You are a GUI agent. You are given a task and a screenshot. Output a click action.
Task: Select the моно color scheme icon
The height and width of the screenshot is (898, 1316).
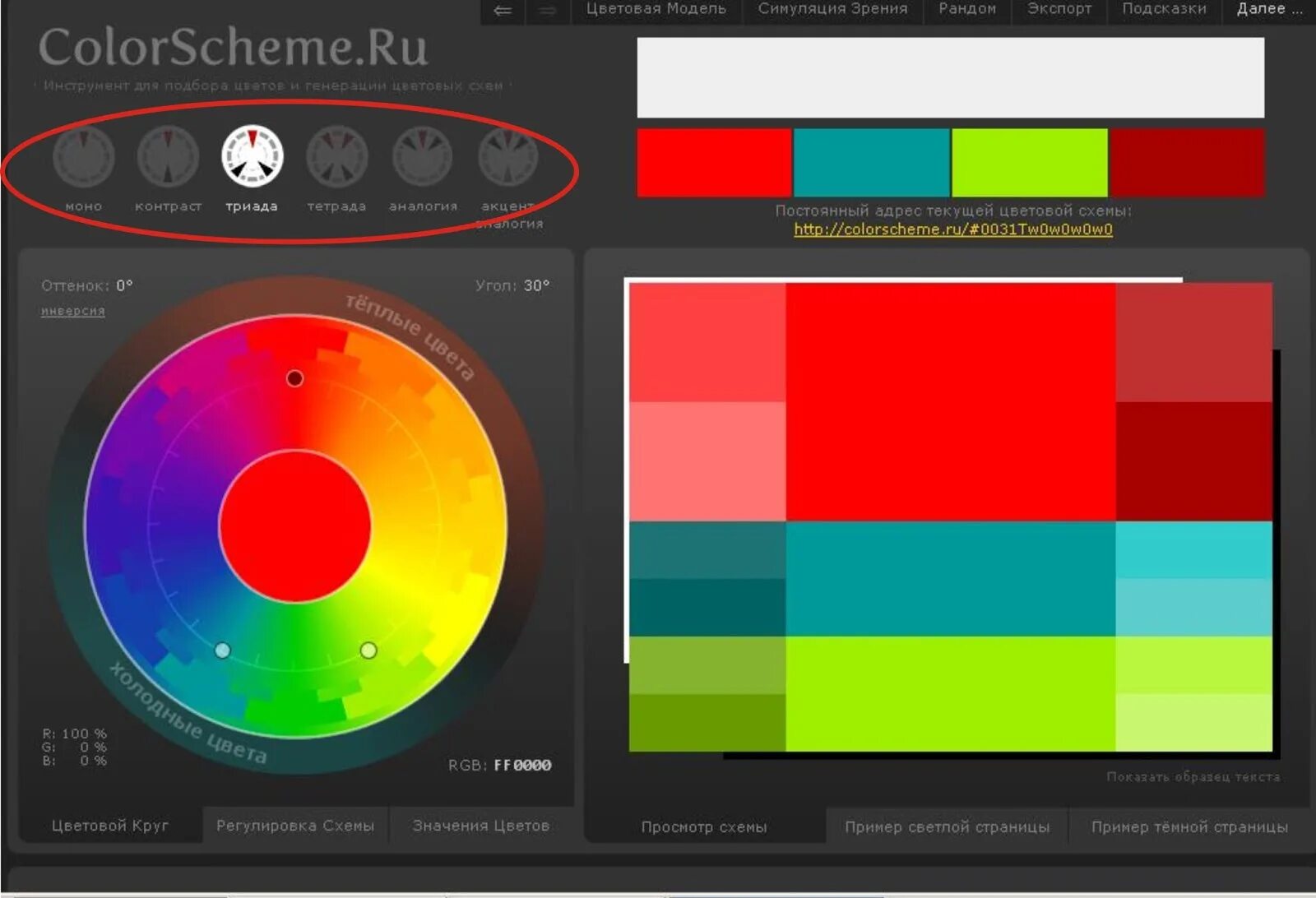(83, 156)
